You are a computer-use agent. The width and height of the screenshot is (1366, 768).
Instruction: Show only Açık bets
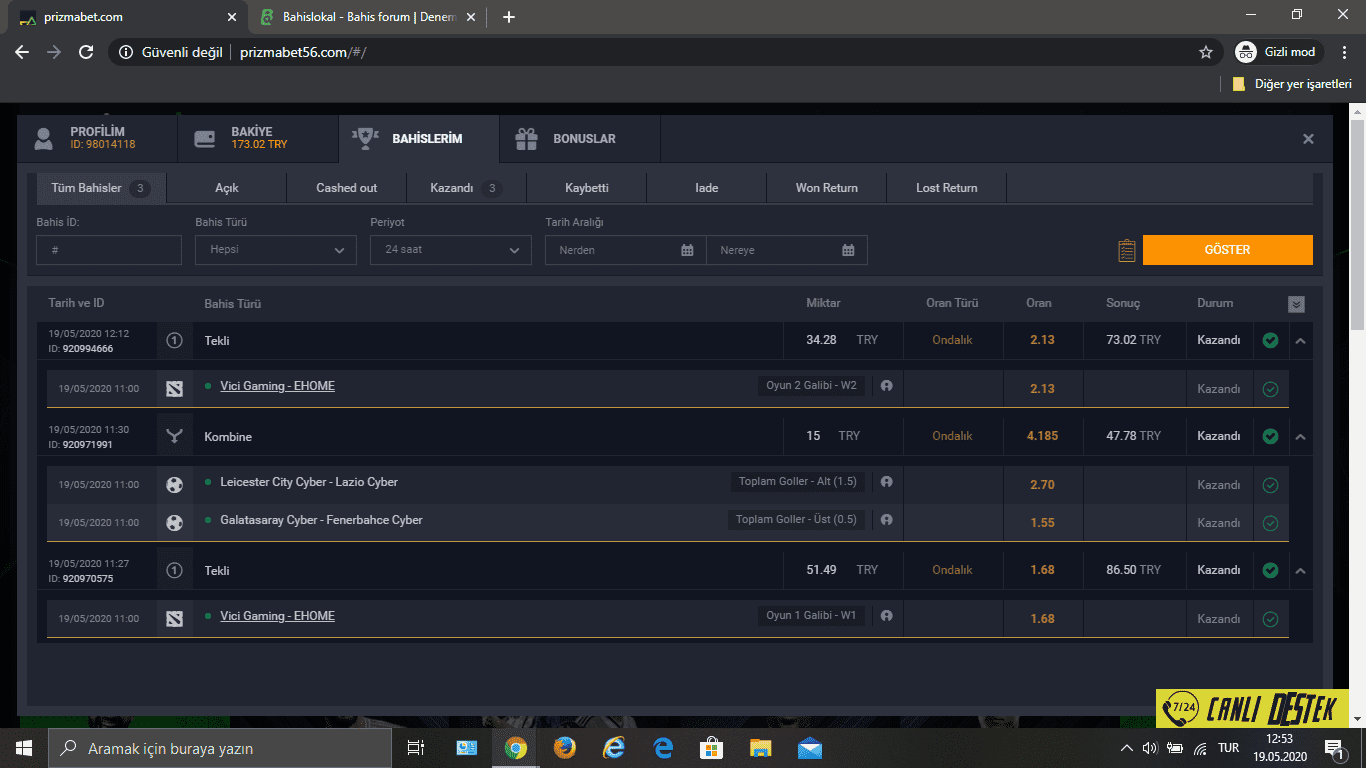point(227,188)
